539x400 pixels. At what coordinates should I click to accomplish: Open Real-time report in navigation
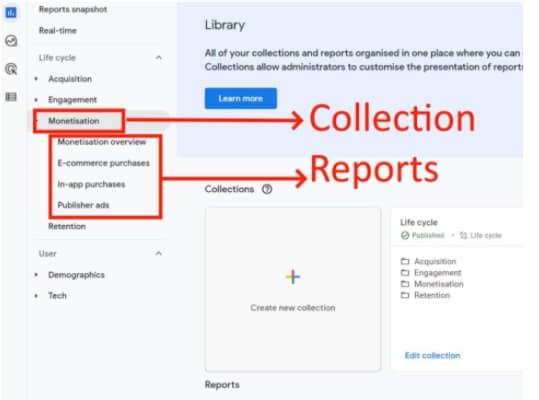click(x=58, y=31)
